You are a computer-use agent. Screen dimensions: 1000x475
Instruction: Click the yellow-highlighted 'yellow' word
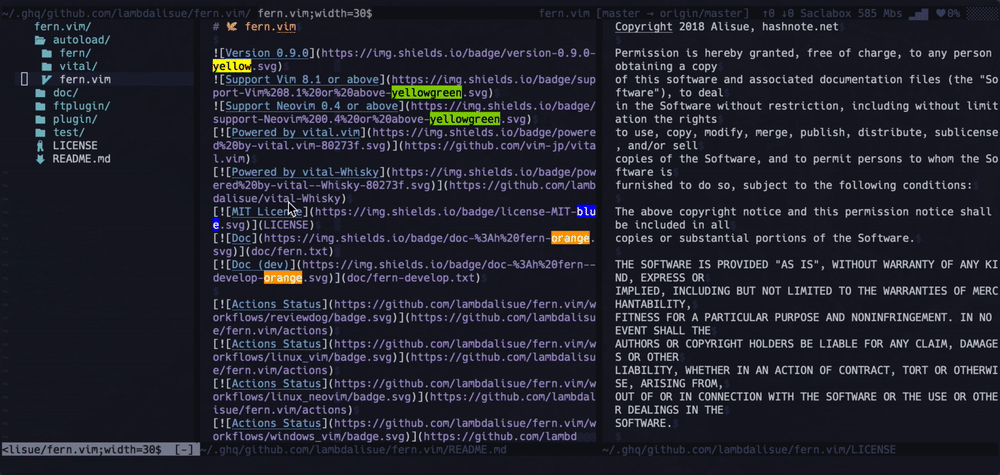pyautogui.click(x=232, y=66)
